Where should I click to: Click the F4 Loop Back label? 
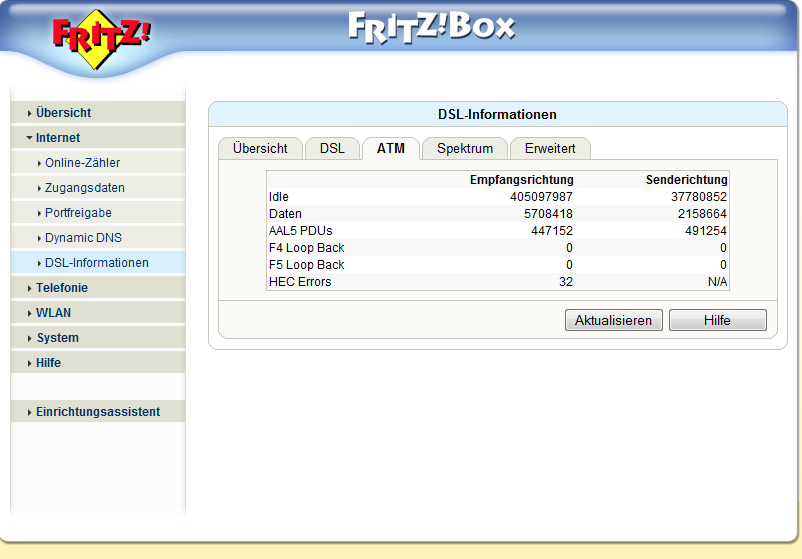pos(307,248)
